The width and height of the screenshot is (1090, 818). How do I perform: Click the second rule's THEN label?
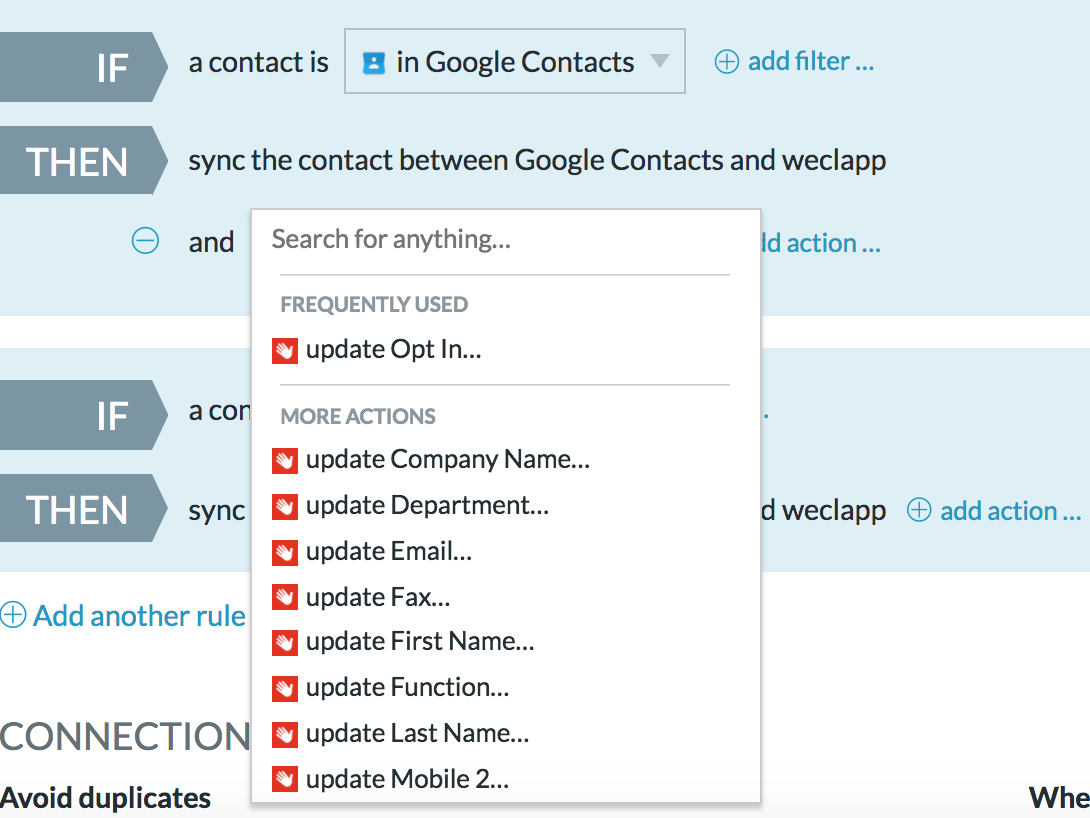83,509
